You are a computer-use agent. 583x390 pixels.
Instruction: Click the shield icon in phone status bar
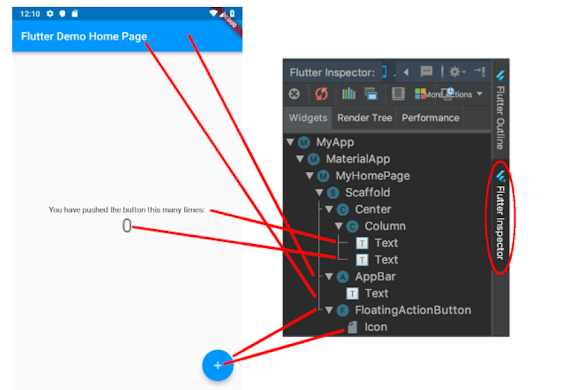(x=62, y=14)
